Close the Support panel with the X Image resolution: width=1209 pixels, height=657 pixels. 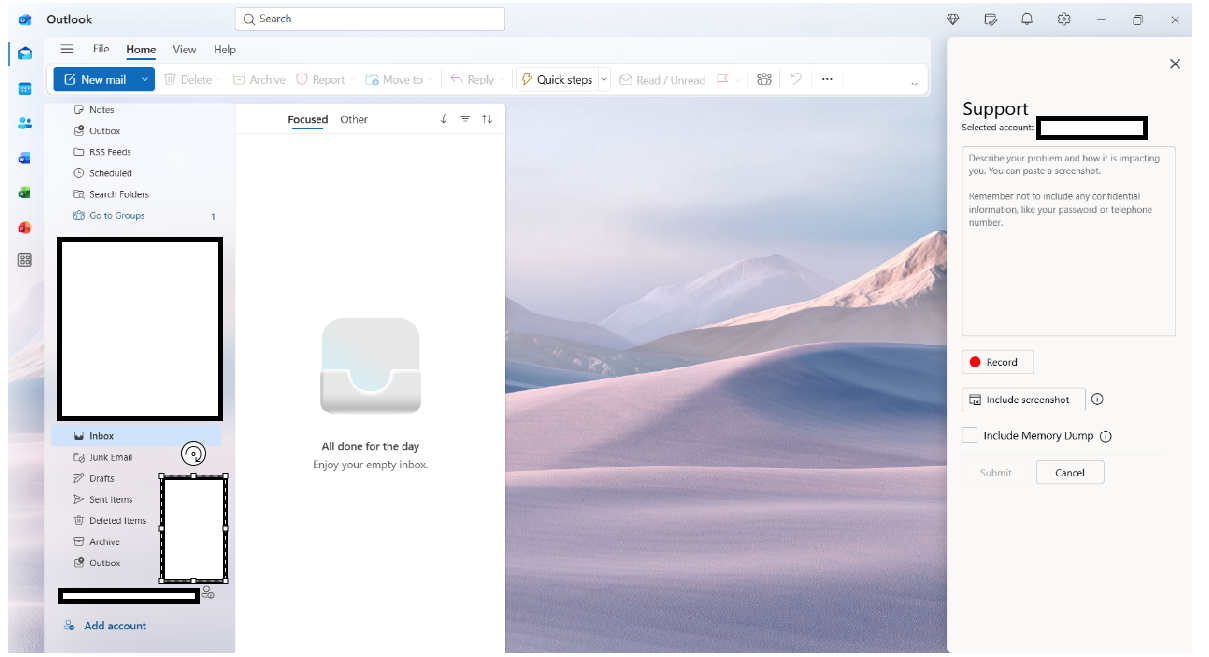pos(1175,64)
